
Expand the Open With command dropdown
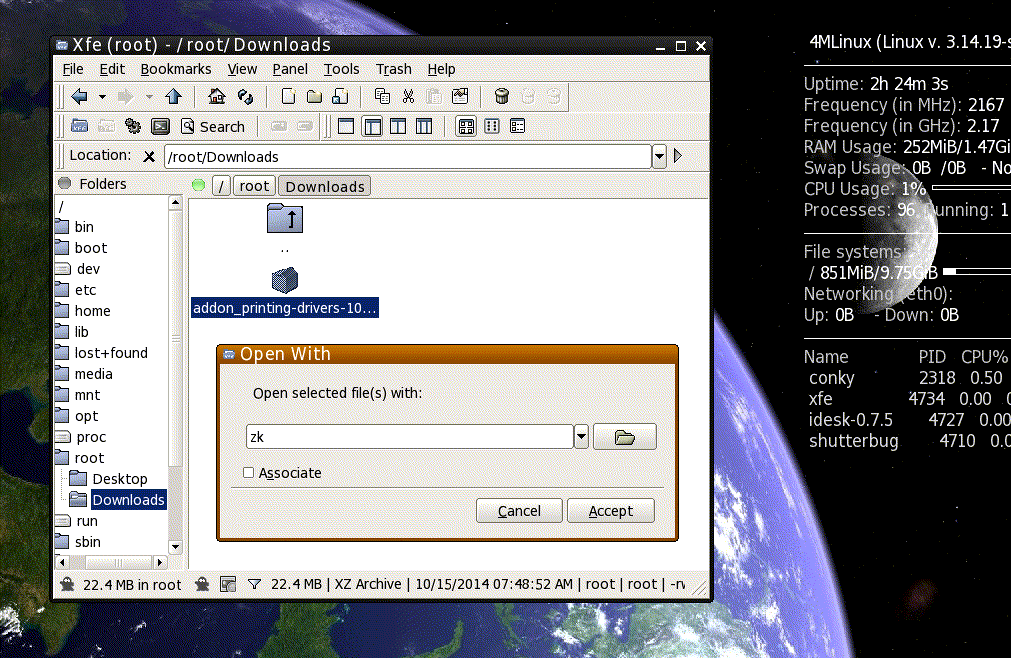pos(581,437)
